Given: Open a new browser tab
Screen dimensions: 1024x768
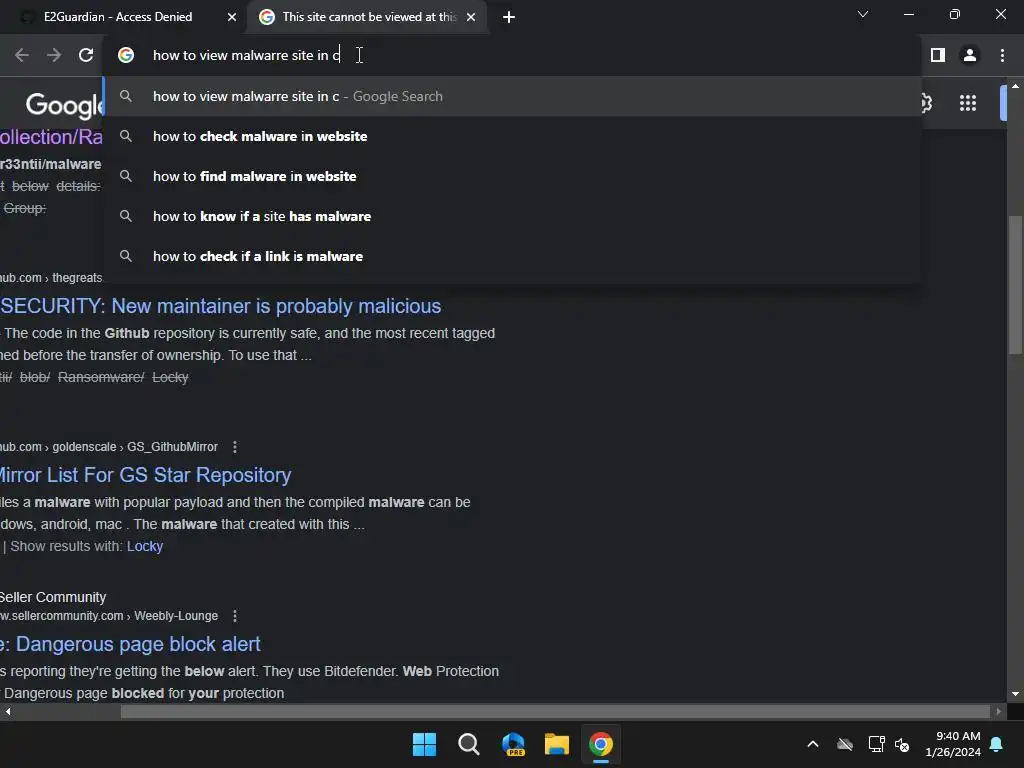Looking at the screenshot, I should click(509, 17).
